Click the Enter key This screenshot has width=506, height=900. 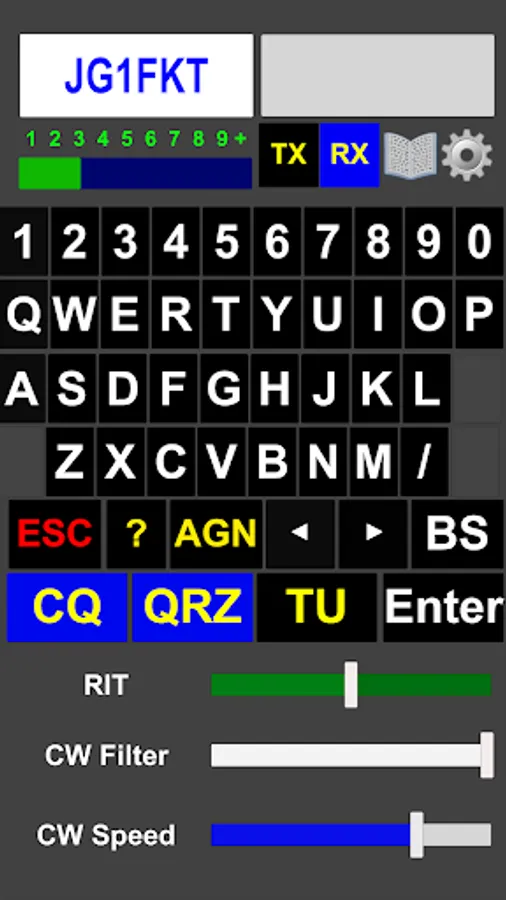click(443, 607)
